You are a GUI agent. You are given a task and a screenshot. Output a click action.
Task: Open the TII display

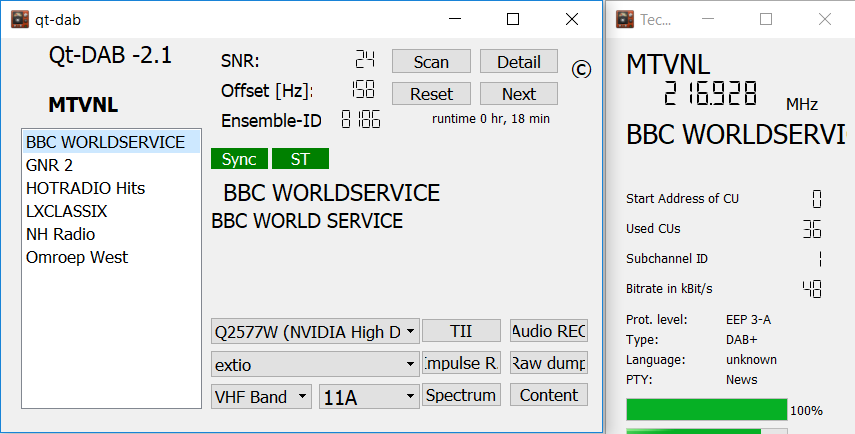click(461, 331)
